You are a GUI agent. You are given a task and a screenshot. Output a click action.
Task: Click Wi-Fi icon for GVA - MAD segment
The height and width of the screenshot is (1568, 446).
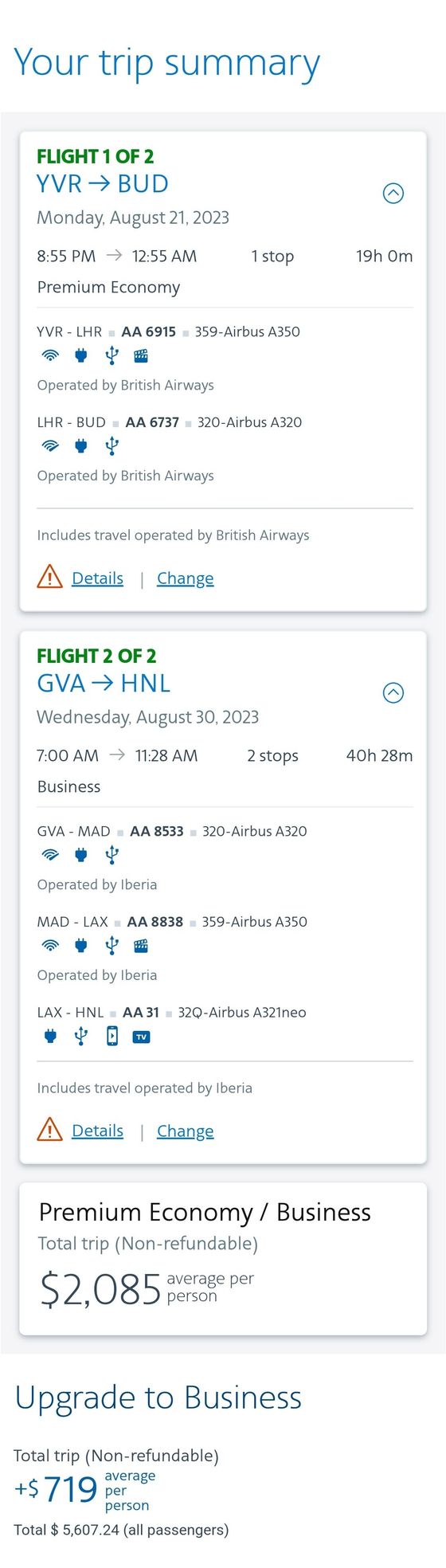[50, 855]
